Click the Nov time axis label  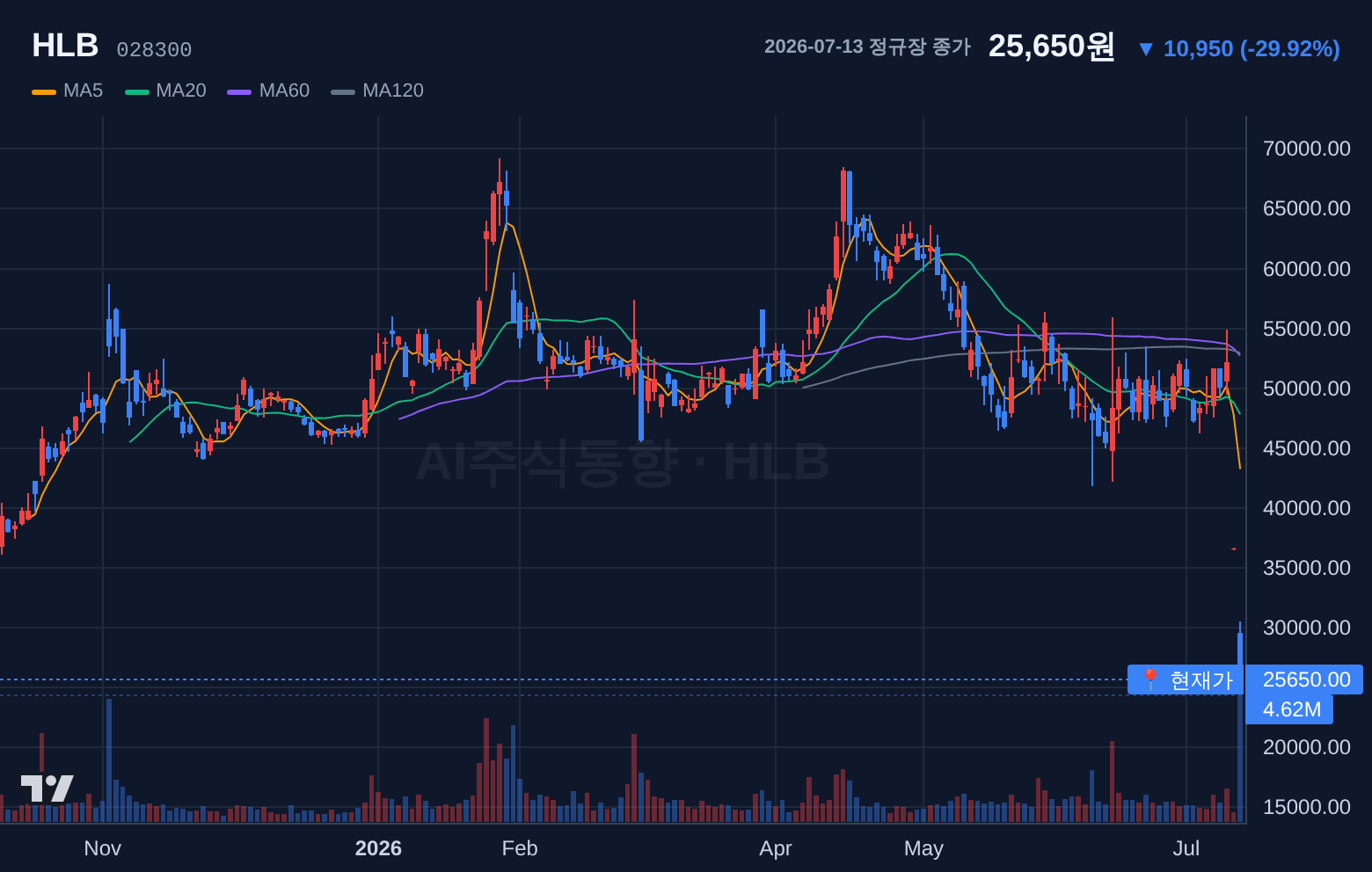102,848
